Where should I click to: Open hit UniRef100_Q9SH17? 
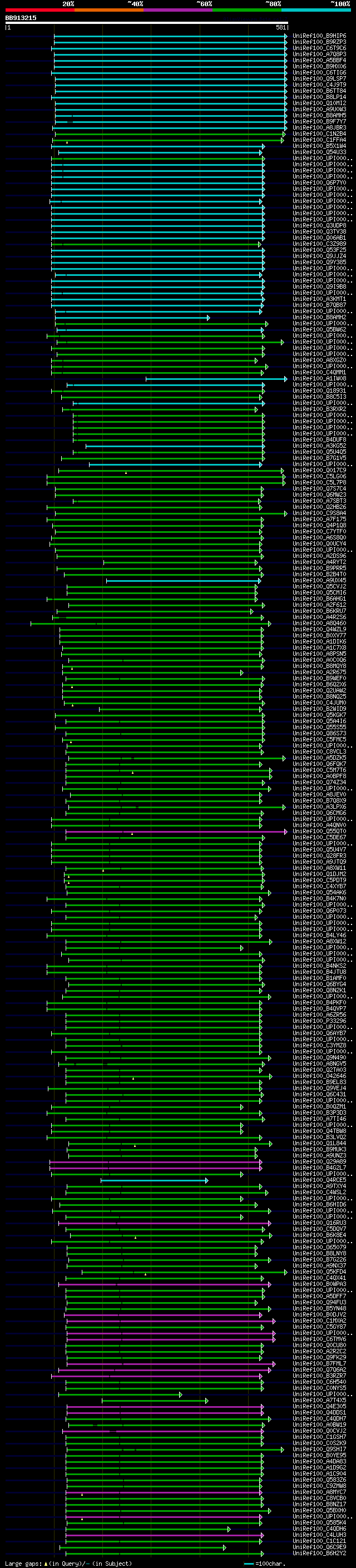[x=319, y=1449]
